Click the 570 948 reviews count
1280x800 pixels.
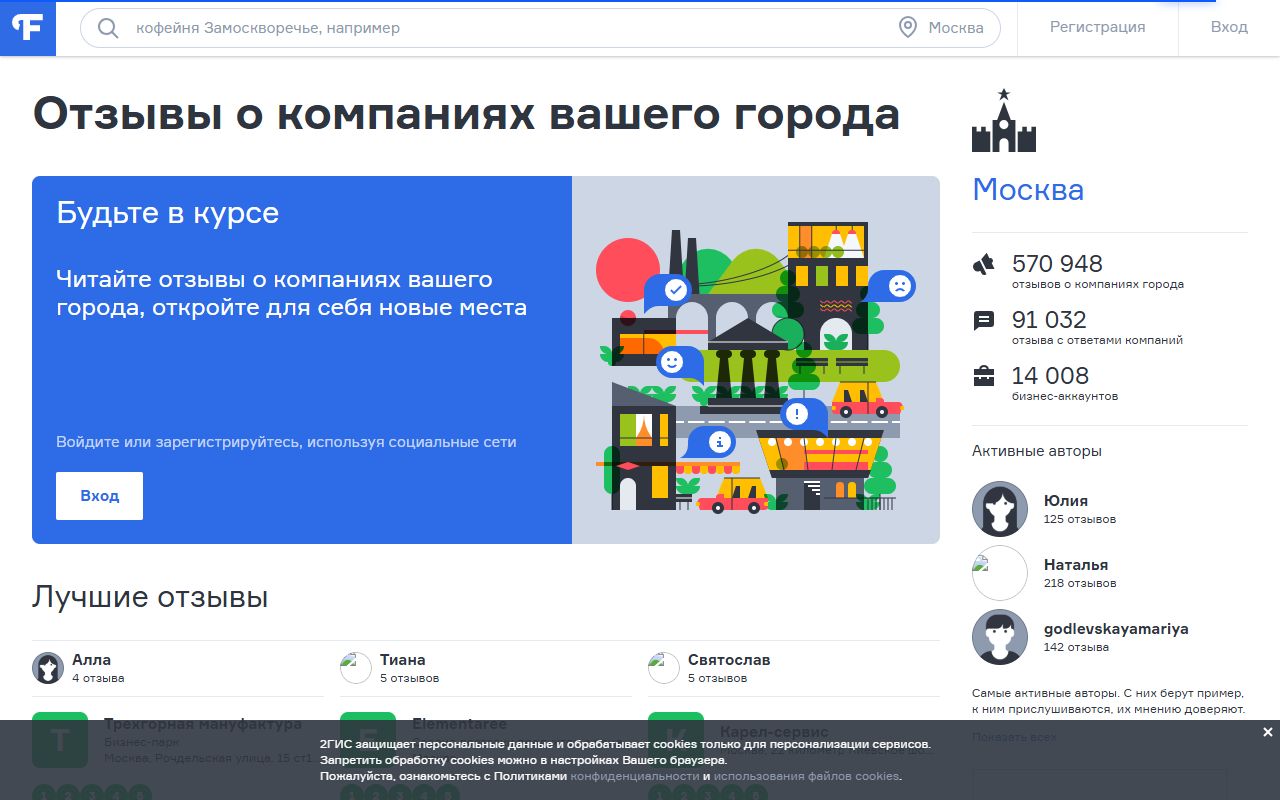[1057, 263]
